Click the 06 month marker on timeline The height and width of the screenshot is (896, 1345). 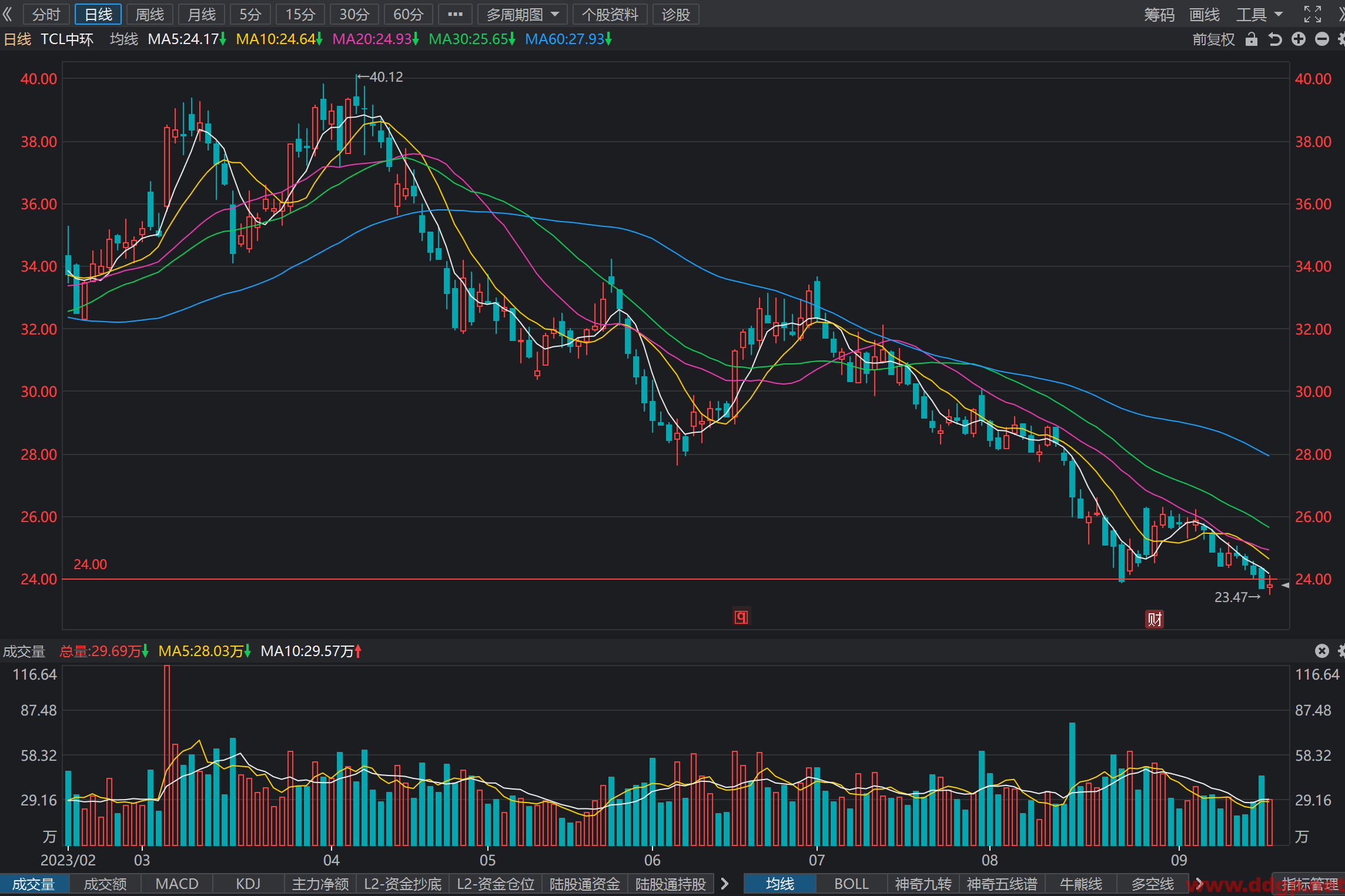click(653, 860)
